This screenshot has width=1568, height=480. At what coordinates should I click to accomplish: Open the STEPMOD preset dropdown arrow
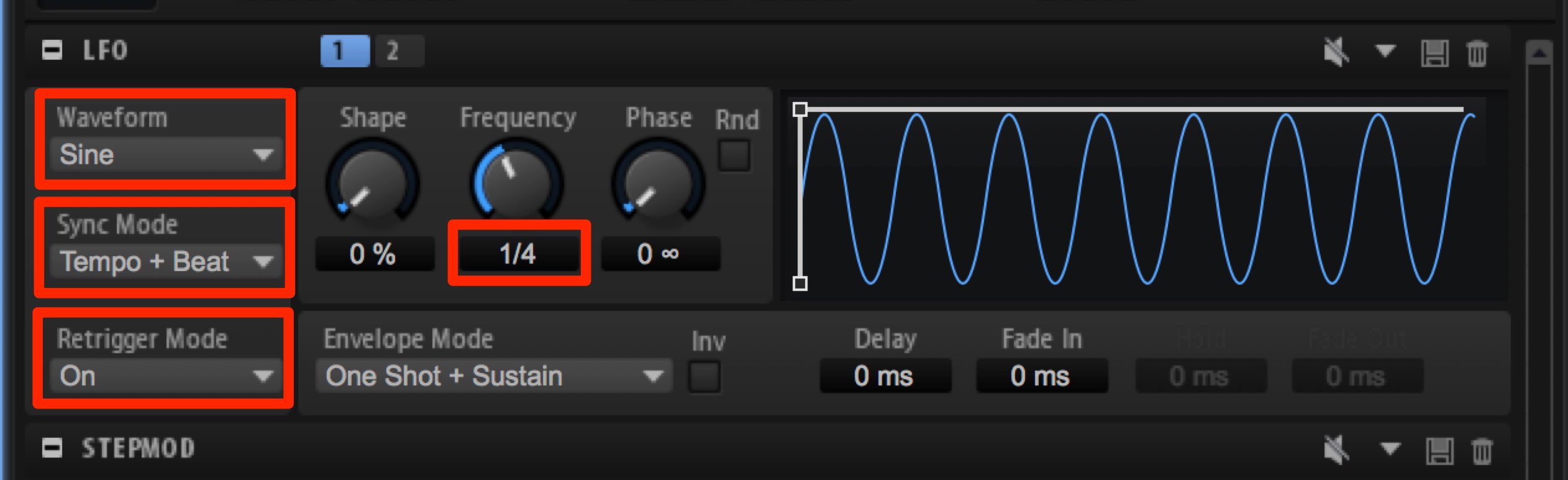[1390, 448]
